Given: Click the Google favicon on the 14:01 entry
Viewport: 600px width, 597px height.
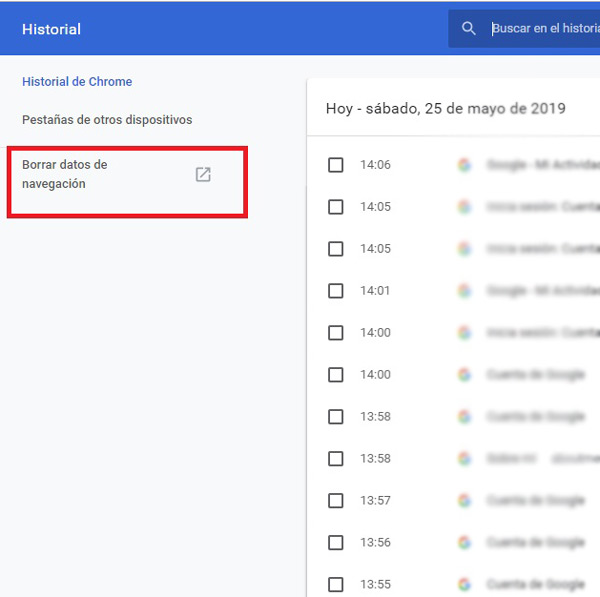Looking at the screenshot, I should pos(464,291).
